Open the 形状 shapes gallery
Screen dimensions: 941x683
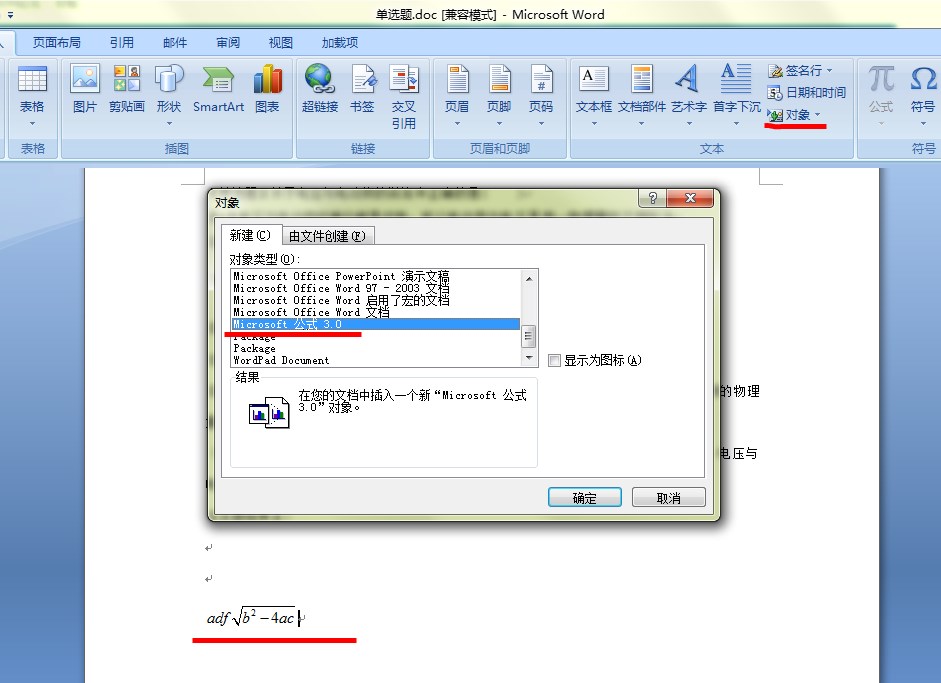tap(169, 79)
